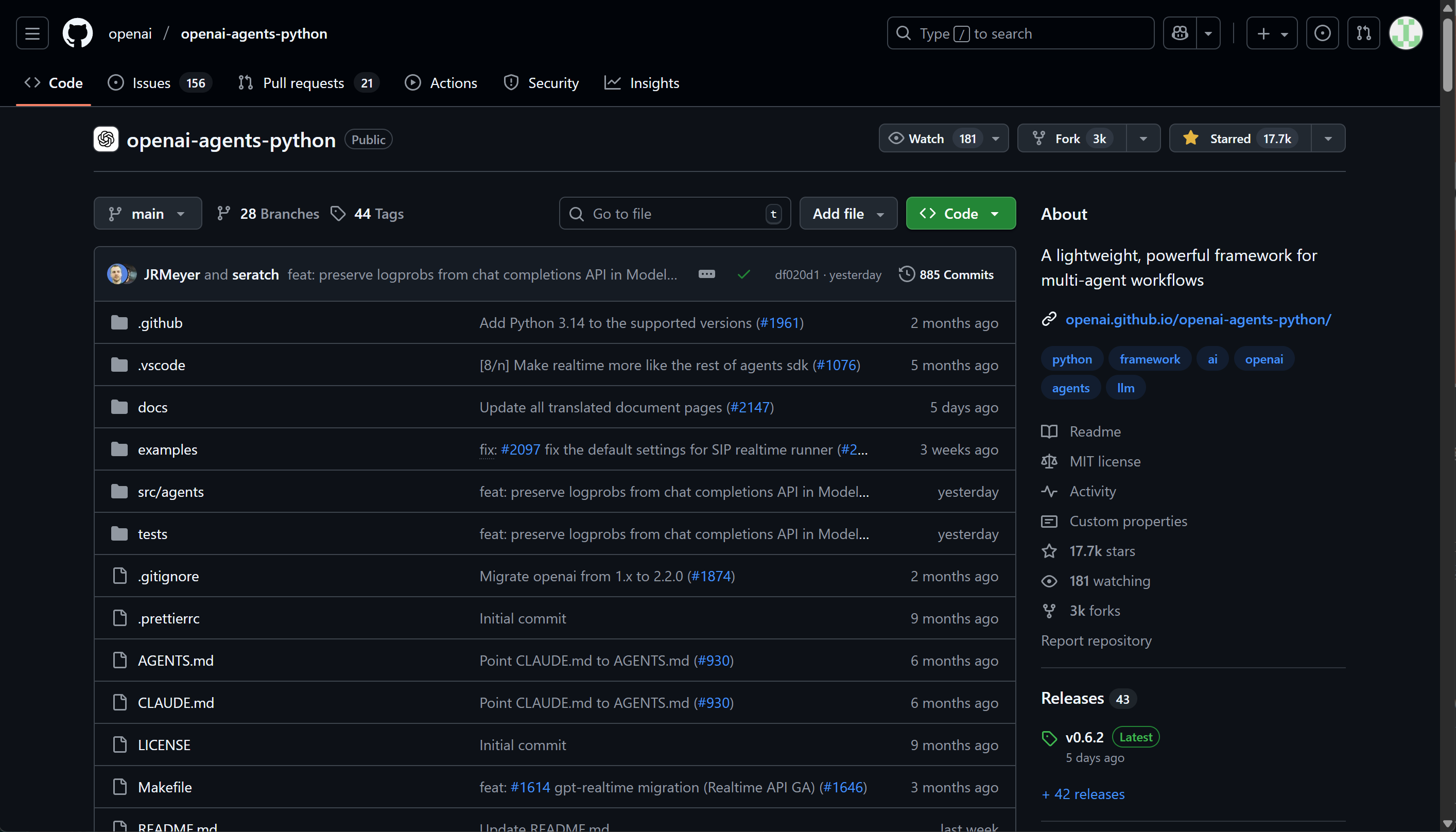Expand commit message ellipsis button

pyautogui.click(x=707, y=274)
